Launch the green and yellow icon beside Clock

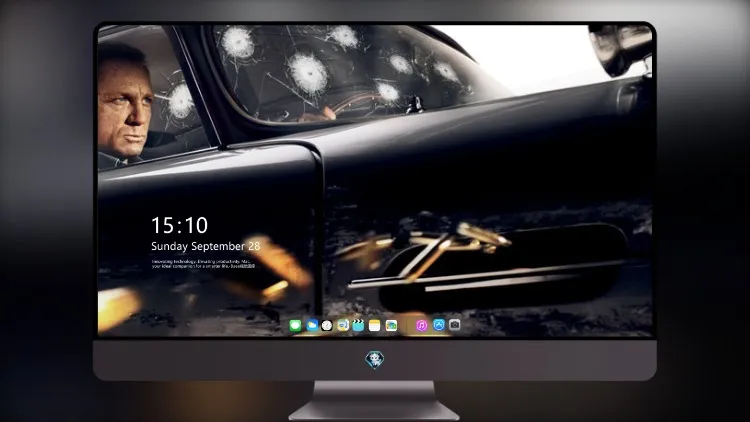click(343, 325)
